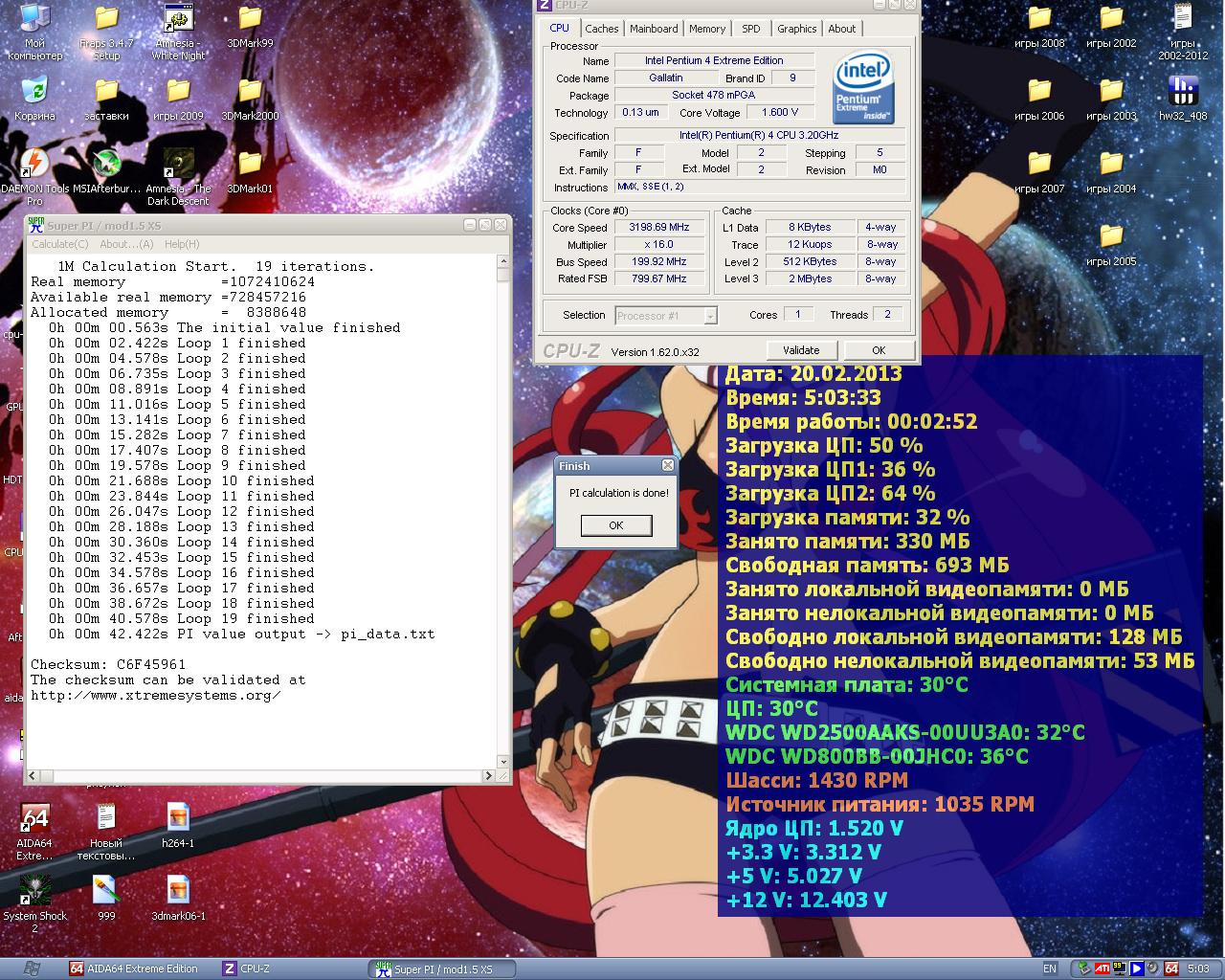Click the EN language indicator

click(x=1050, y=969)
